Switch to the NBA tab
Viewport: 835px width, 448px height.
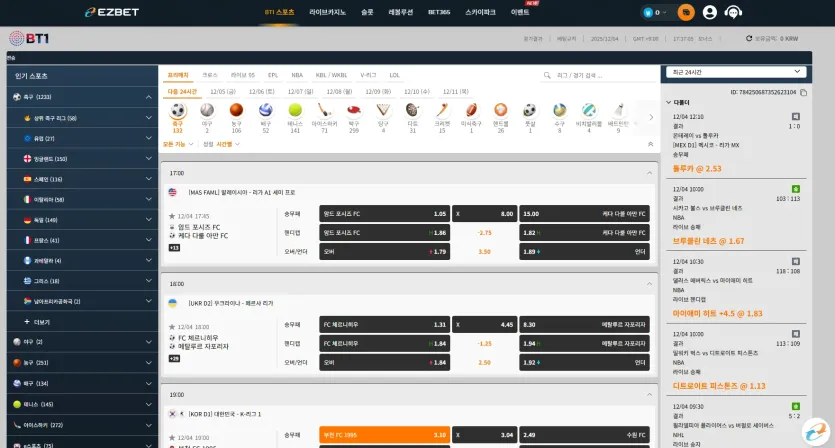(297, 75)
